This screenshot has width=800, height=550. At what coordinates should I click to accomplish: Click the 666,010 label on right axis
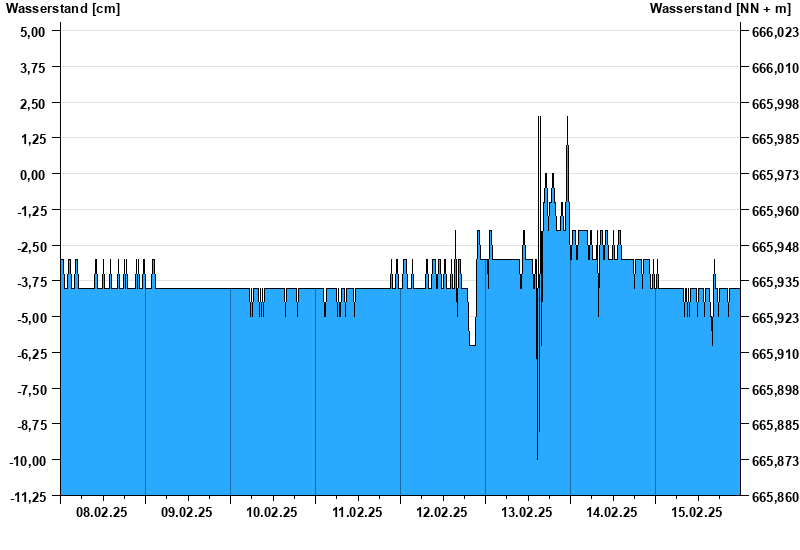click(x=776, y=68)
